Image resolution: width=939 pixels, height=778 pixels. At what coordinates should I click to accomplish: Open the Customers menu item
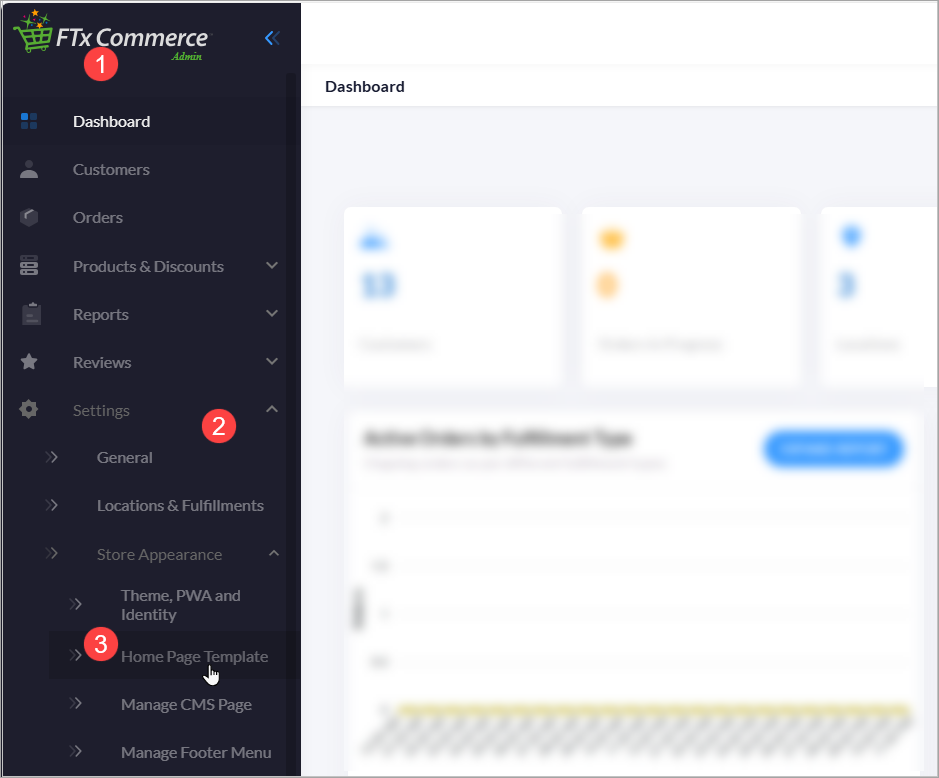(x=111, y=169)
